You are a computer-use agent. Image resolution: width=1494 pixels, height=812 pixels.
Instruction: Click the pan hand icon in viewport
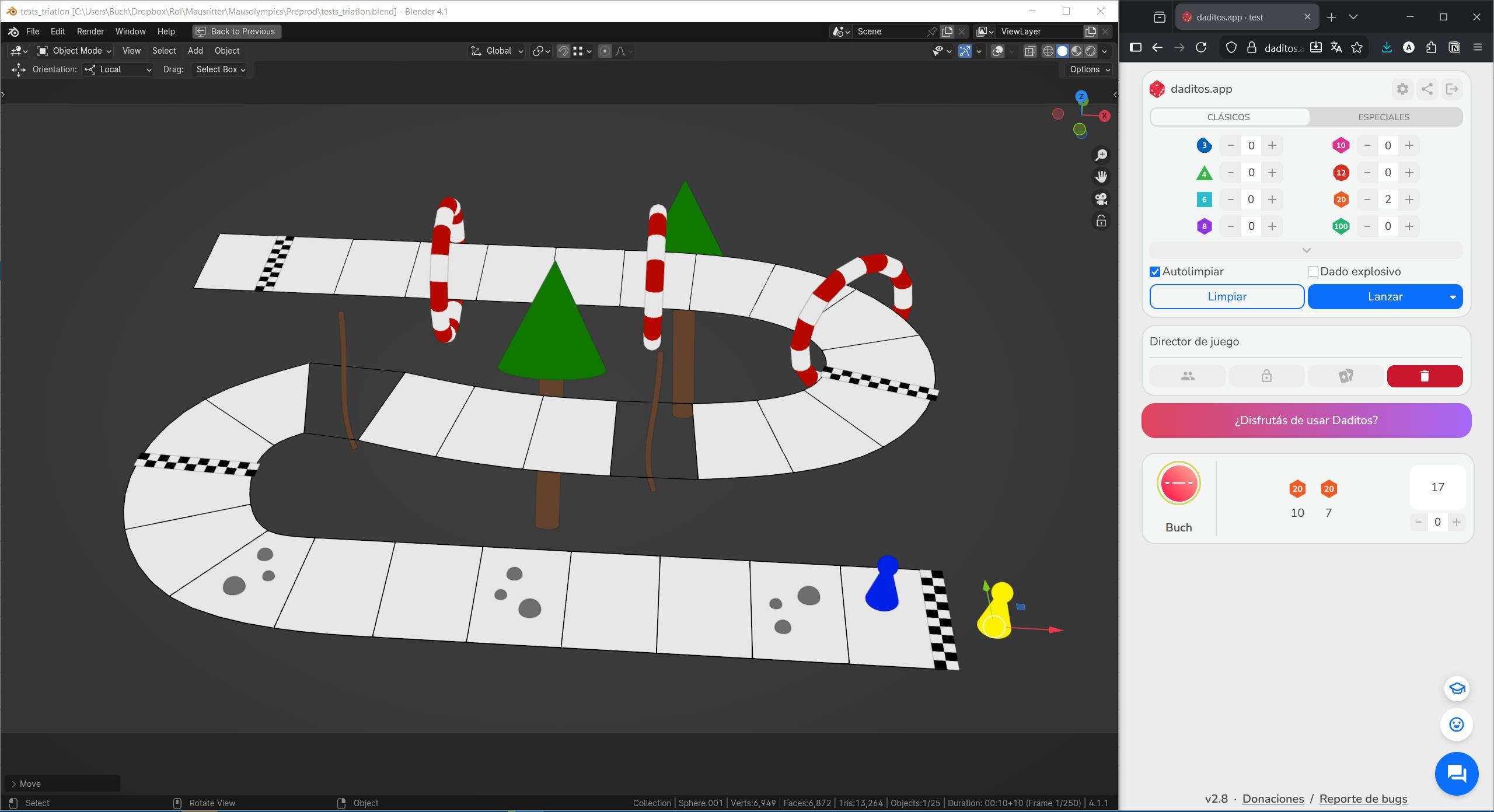click(1101, 177)
